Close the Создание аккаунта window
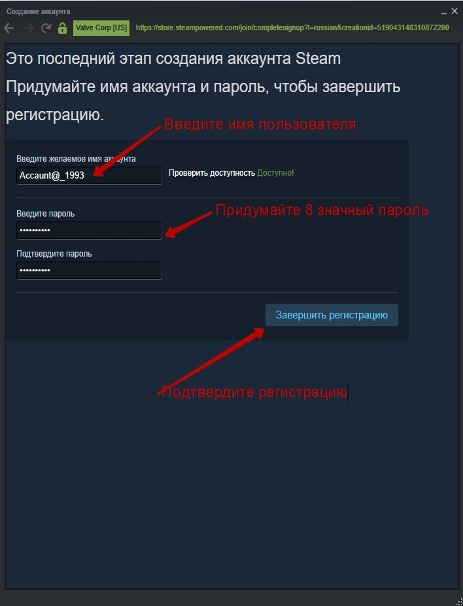Viewport: 463px width, 606px height. 454,12
